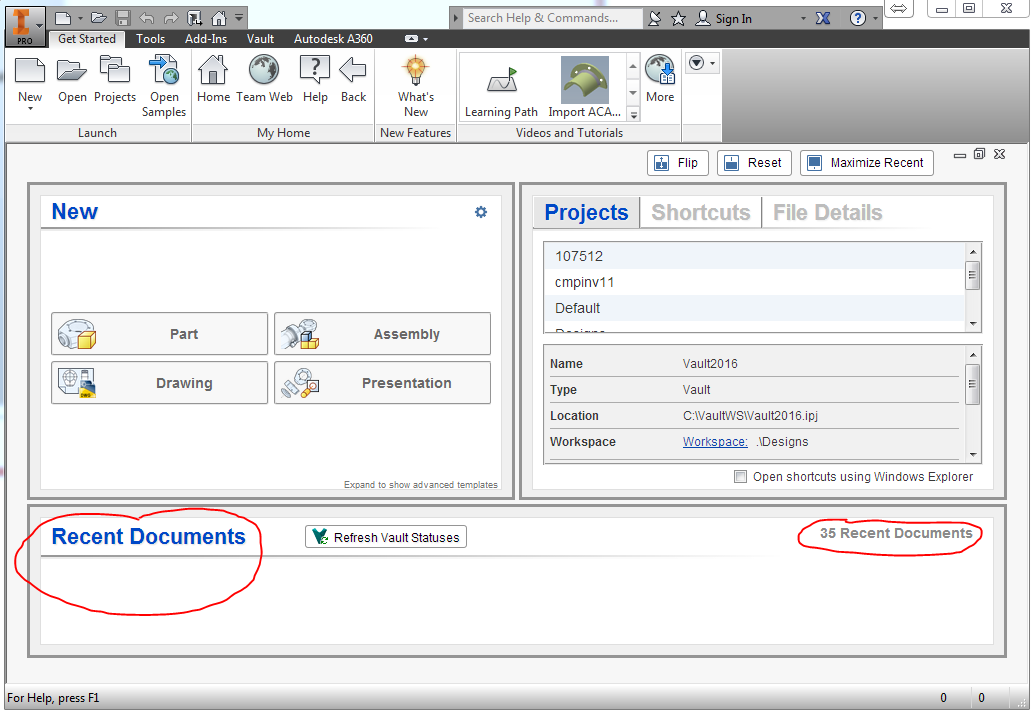Open the circled arrow ribbon dropdown
1032x710 pixels.
[x=702, y=63]
